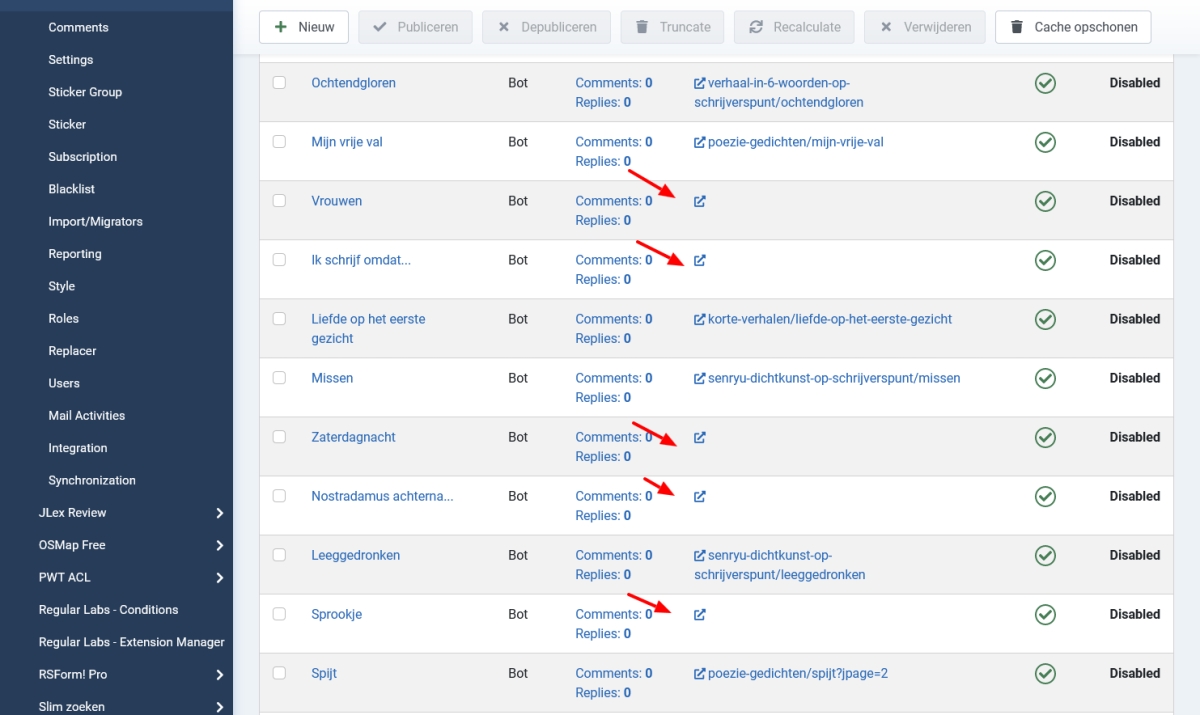Expand the JLex Review sidebar menu
The height and width of the screenshot is (715, 1200).
point(219,513)
